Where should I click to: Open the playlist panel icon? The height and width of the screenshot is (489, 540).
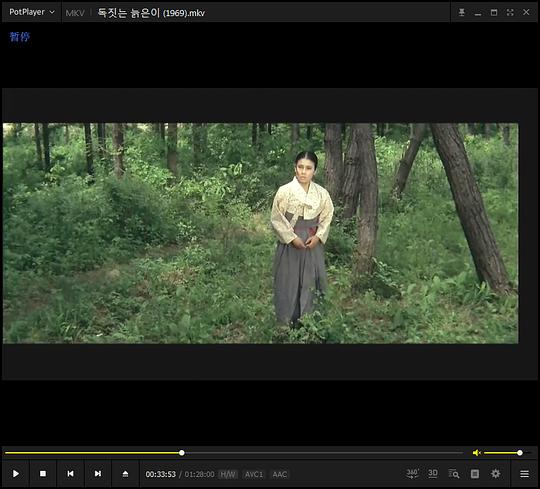[x=475, y=474]
